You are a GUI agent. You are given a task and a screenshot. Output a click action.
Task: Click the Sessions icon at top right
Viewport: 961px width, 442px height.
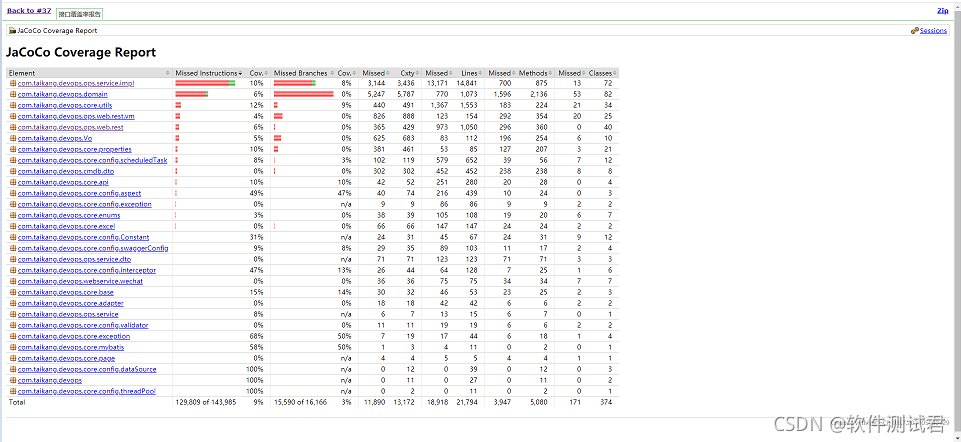[x=915, y=31]
